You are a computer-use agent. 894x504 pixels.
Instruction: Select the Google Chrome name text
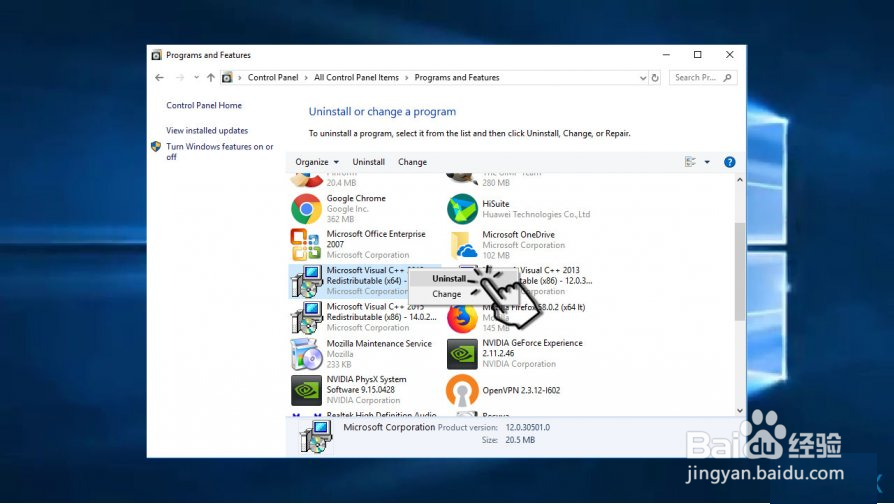(x=356, y=198)
